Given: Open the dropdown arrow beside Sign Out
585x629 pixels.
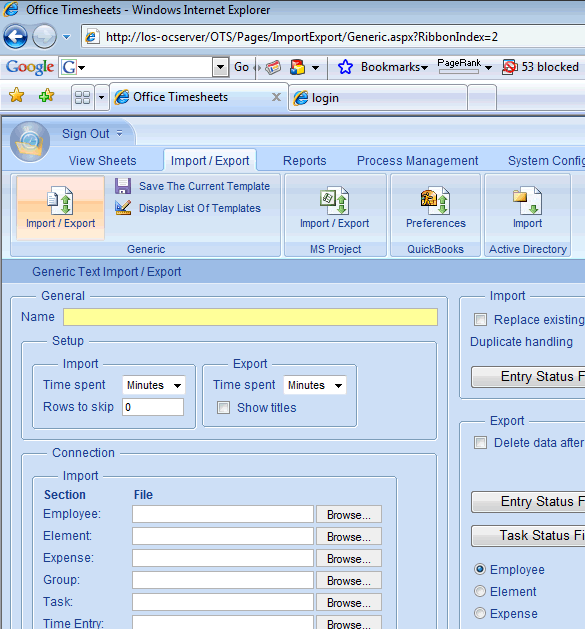Looking at the screenshot, I should click(120, 133).
